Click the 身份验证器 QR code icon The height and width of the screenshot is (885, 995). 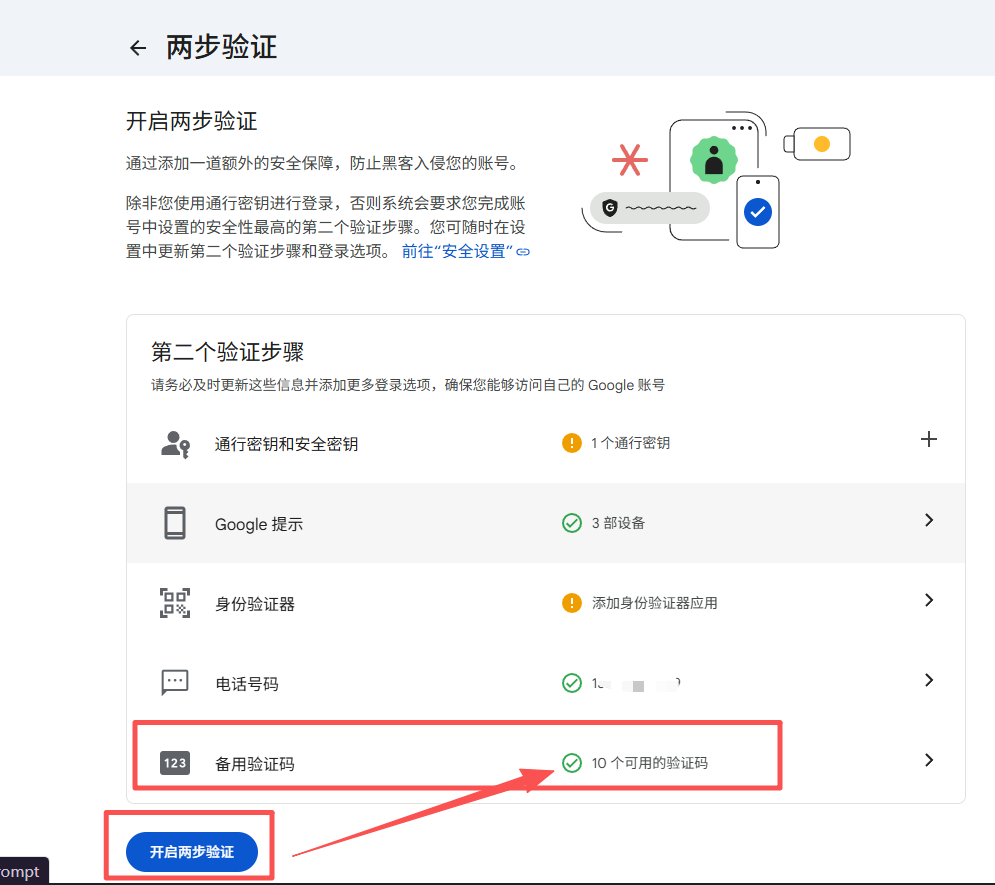point(173,601)
